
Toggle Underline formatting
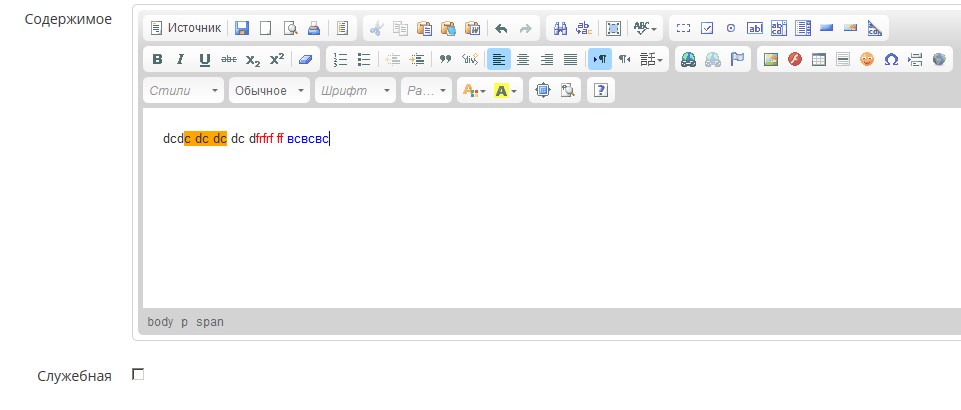coord(205,59)
